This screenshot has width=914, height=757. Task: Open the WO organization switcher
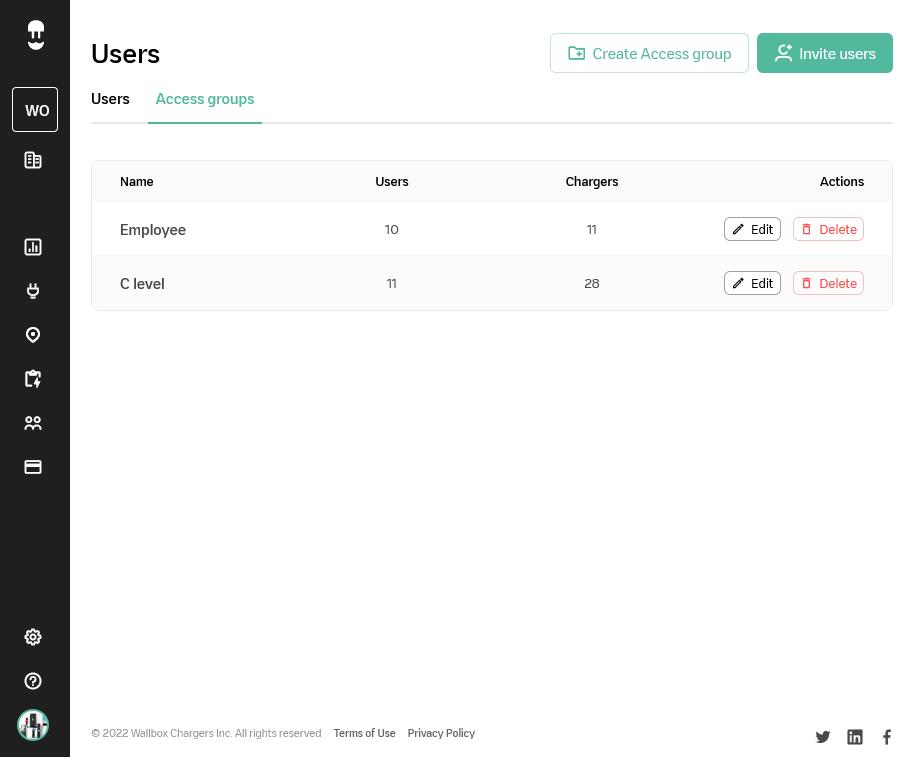point(35,110)
